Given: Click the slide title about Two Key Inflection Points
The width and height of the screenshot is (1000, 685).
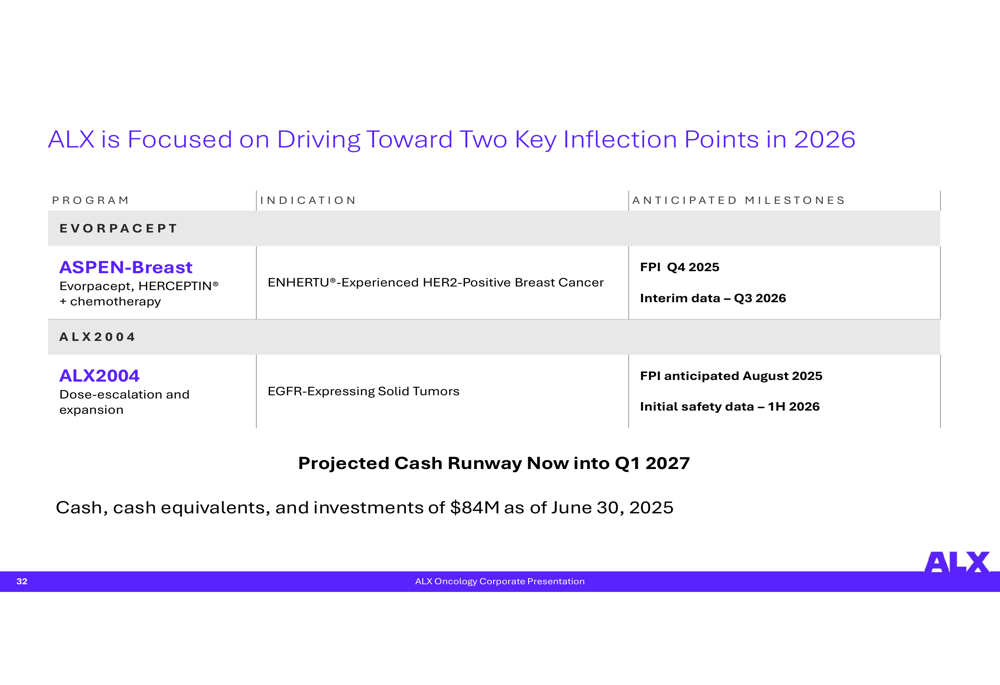Looking at the screenshot, I should point(452,140).
